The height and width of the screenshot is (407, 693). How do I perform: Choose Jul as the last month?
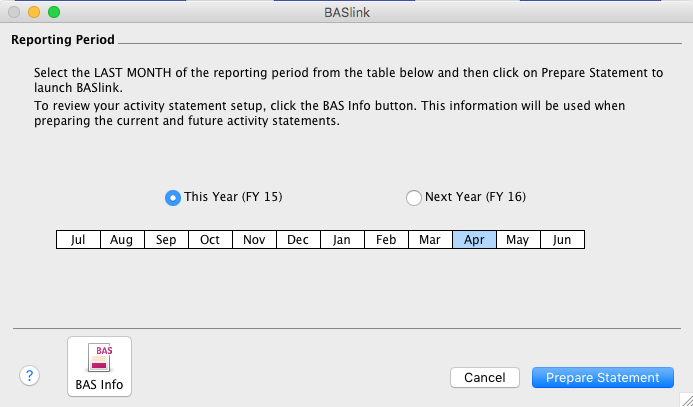coord(78,240)
